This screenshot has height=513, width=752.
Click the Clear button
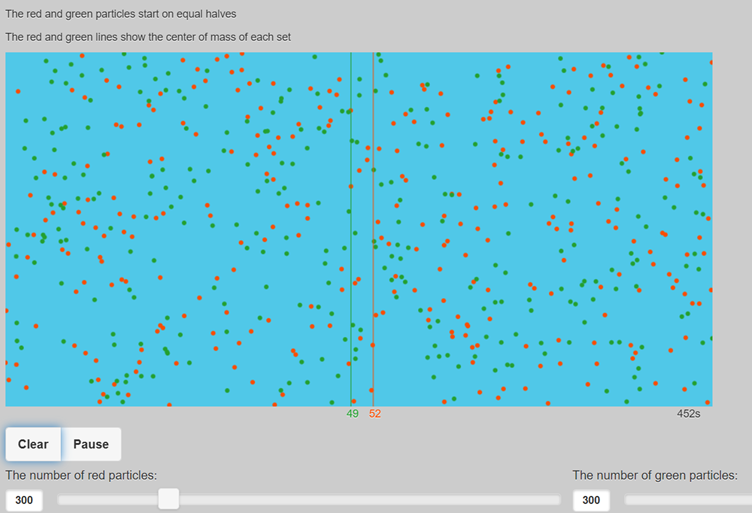[x=33, y=444]
